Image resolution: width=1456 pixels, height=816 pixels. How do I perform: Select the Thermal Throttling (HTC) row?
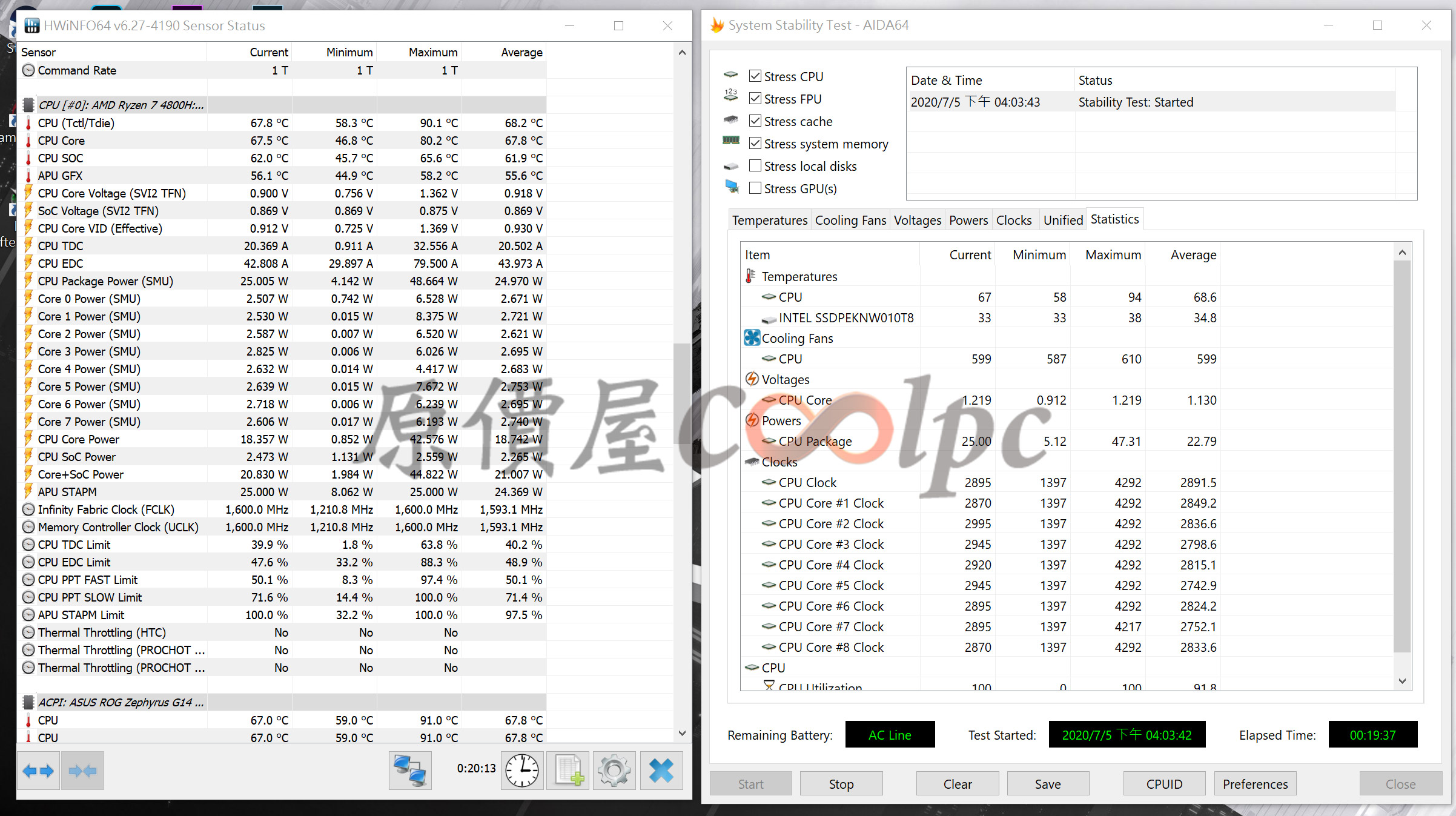click(282, 632)
